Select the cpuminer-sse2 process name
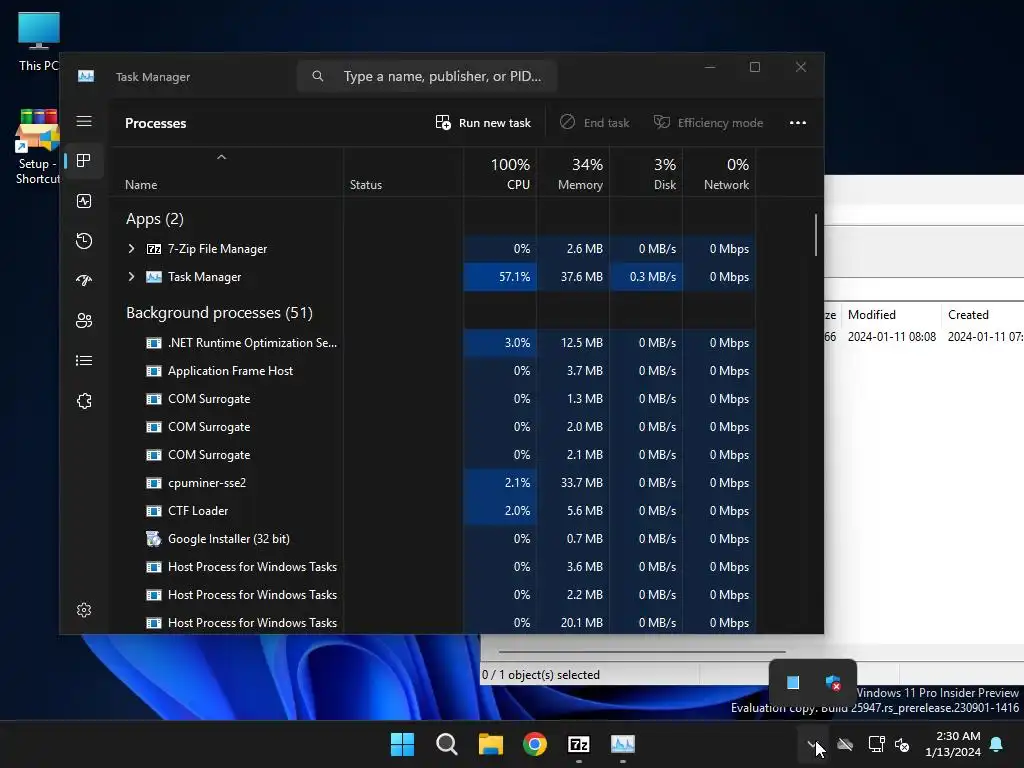The image size is (1024, 768). point(207,483)
